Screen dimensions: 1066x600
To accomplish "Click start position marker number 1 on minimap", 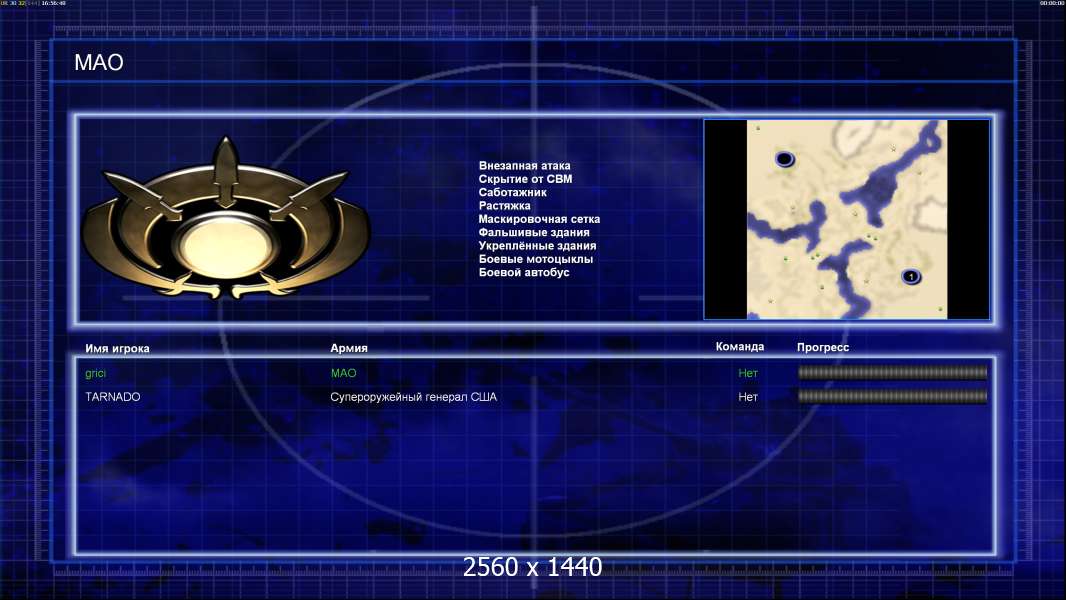I will (911, 277).
